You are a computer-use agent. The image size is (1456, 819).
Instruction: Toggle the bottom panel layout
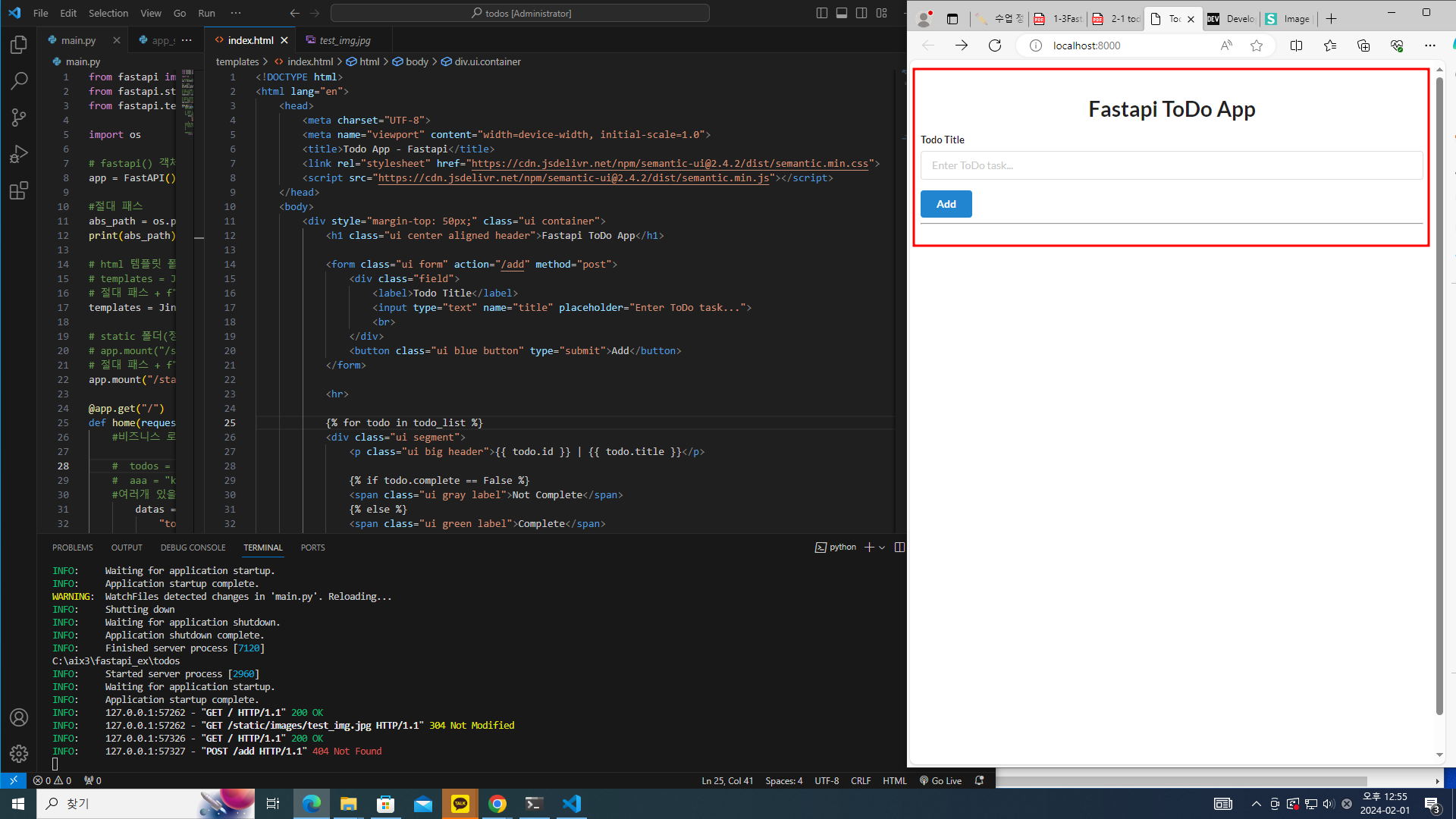[x=842, y=13]
